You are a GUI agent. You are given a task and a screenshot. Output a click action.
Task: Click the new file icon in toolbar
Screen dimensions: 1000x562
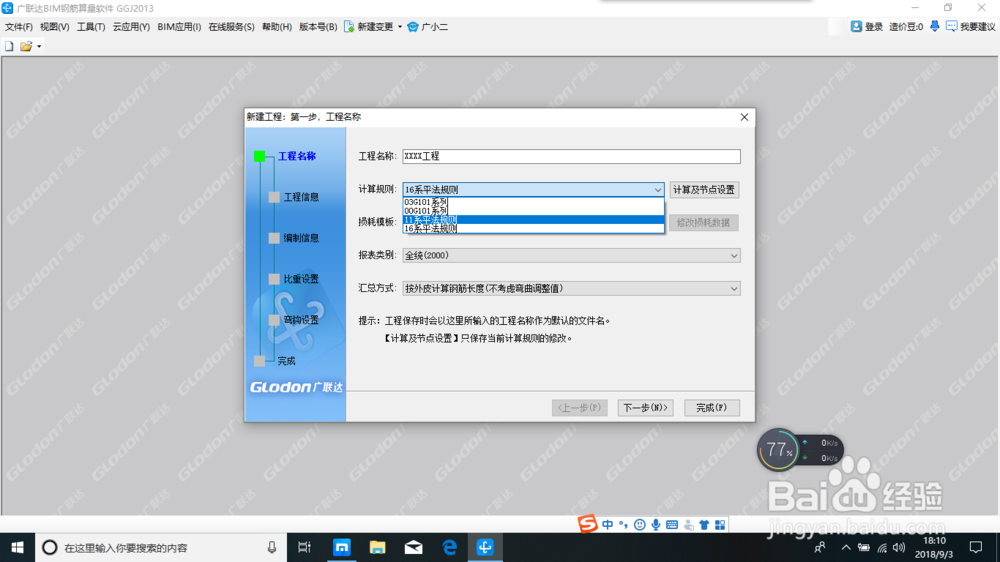tap(9, 46)
